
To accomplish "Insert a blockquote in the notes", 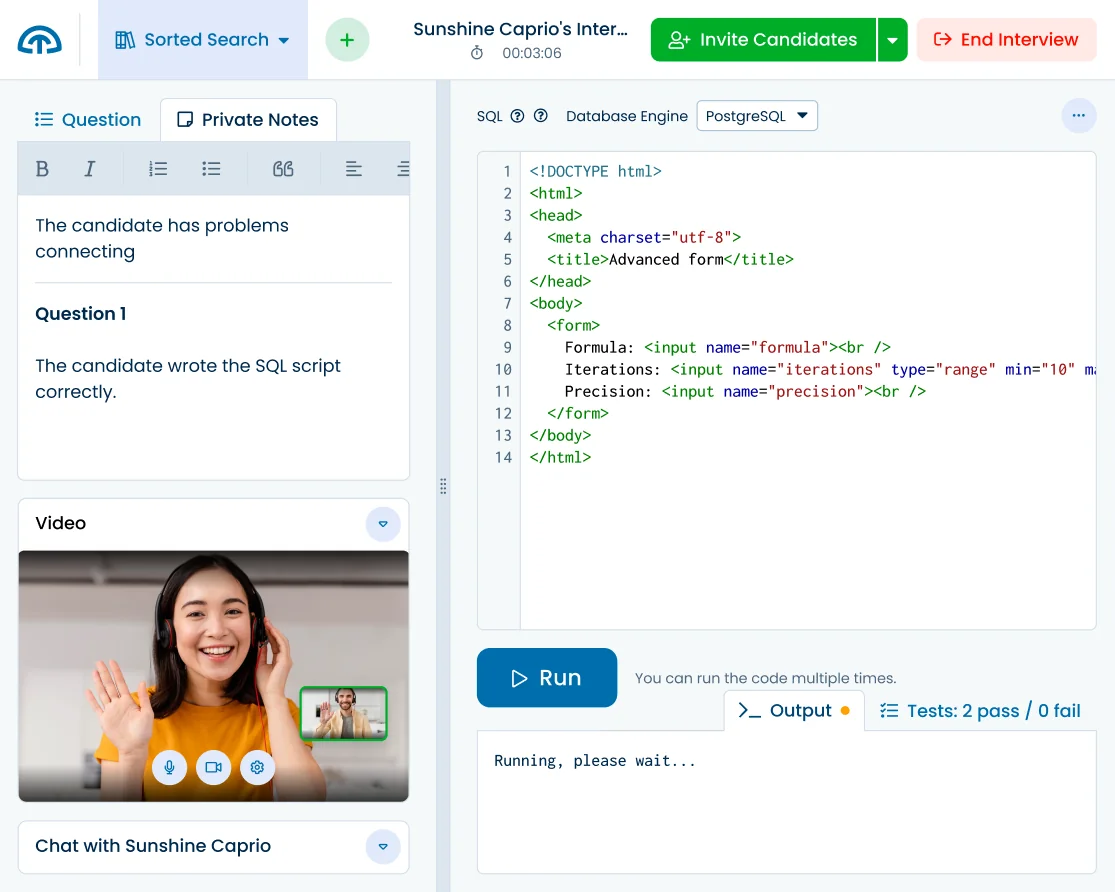I will pos(283,169).
